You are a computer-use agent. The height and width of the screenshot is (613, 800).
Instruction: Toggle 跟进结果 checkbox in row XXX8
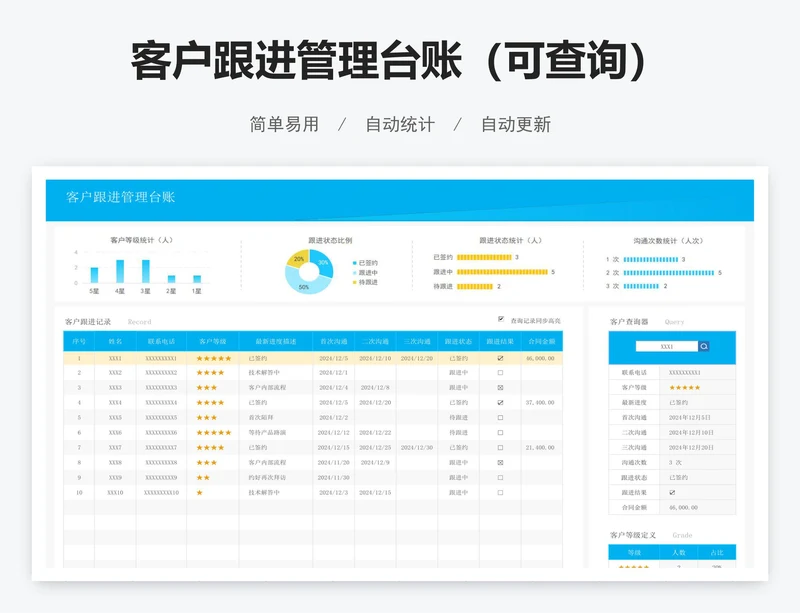tap(500, 462)
